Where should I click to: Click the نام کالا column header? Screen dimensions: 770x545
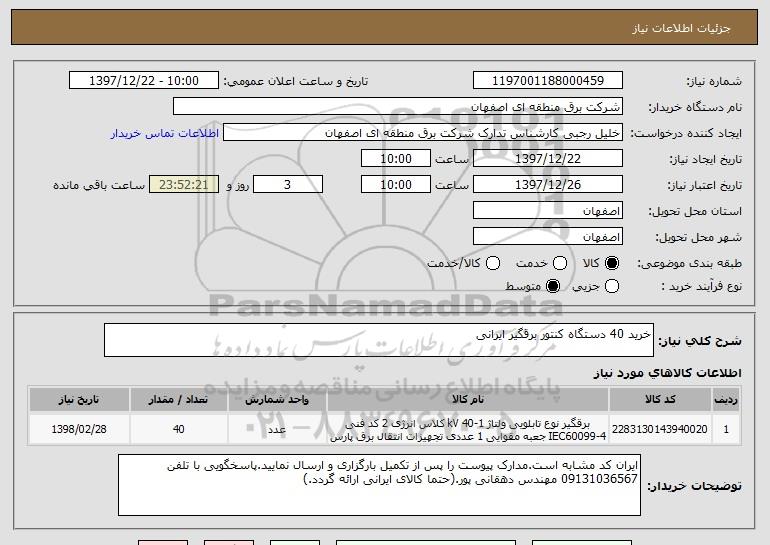tap(468, 399)
